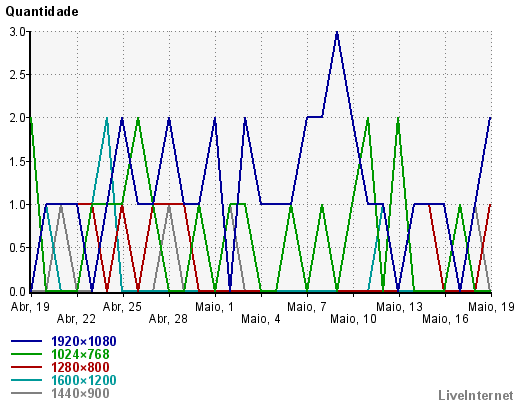
Task: Click the Quantidade axis title
Action: click(x=42, y=12)
